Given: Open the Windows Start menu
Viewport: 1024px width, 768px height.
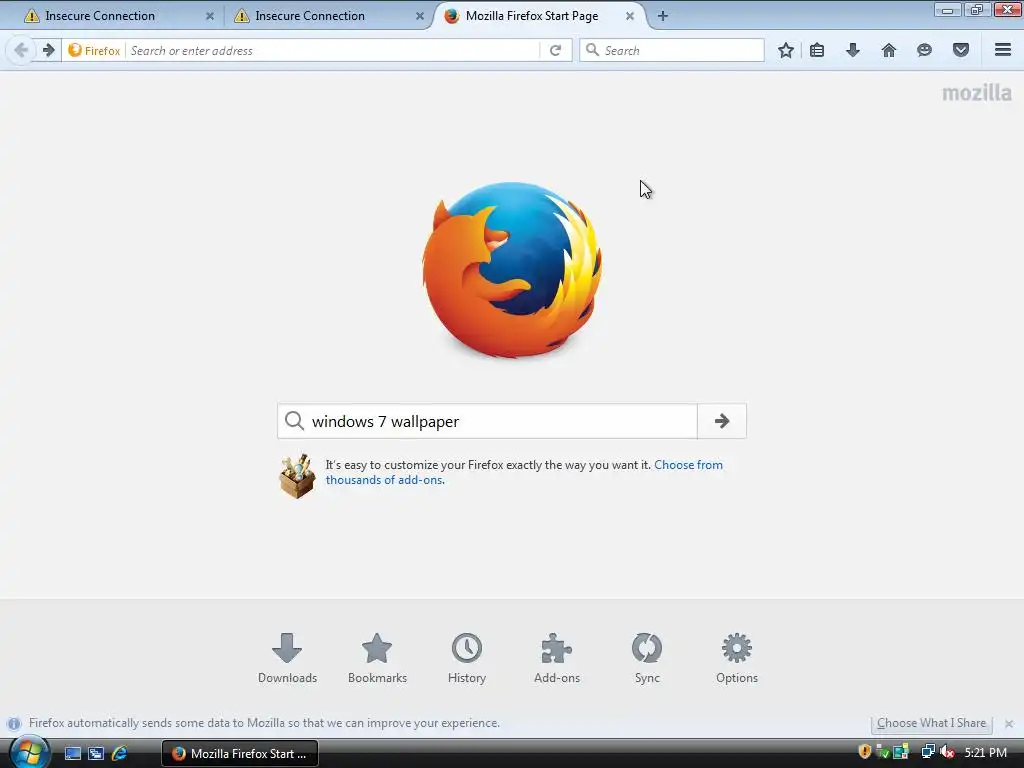Looking at the screenshot, I should (x=27, y=753).
